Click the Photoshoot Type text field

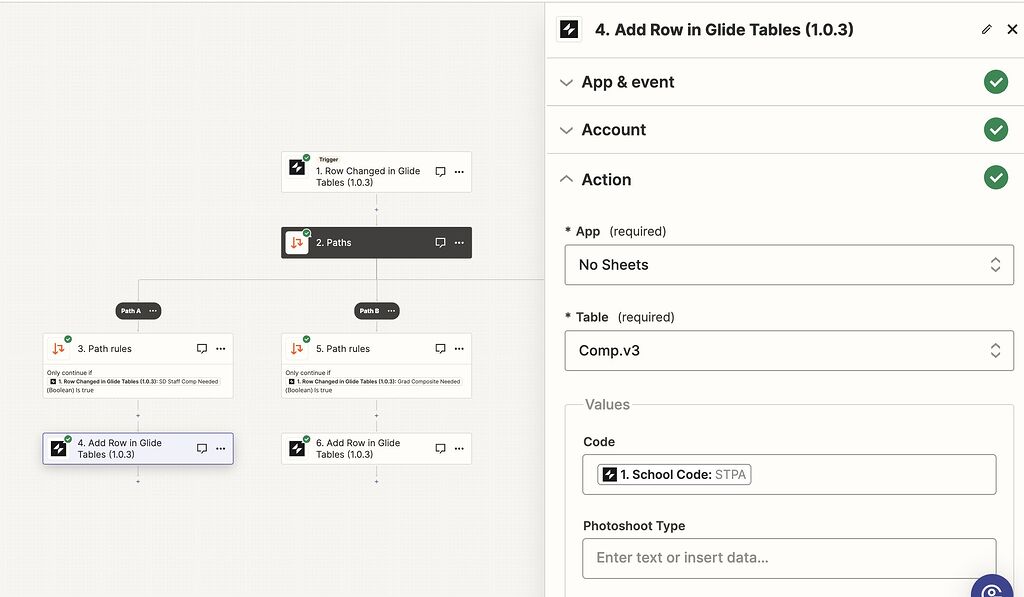pyautogui.click(x=789, y=557)
